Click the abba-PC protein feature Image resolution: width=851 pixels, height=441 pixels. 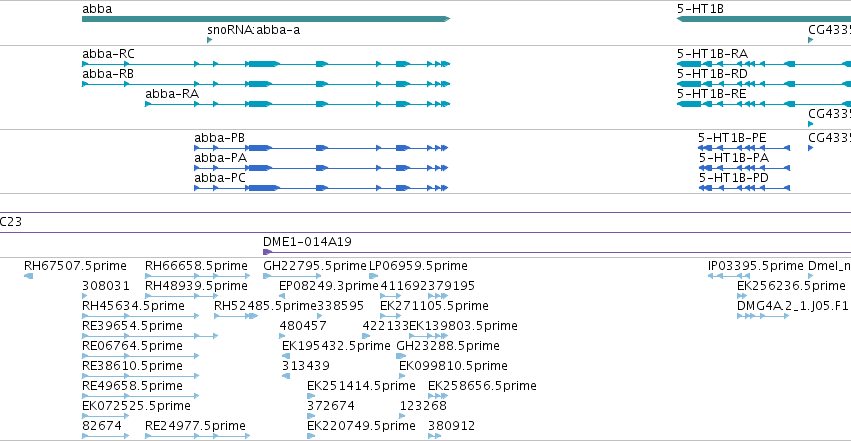coord(321,188)
